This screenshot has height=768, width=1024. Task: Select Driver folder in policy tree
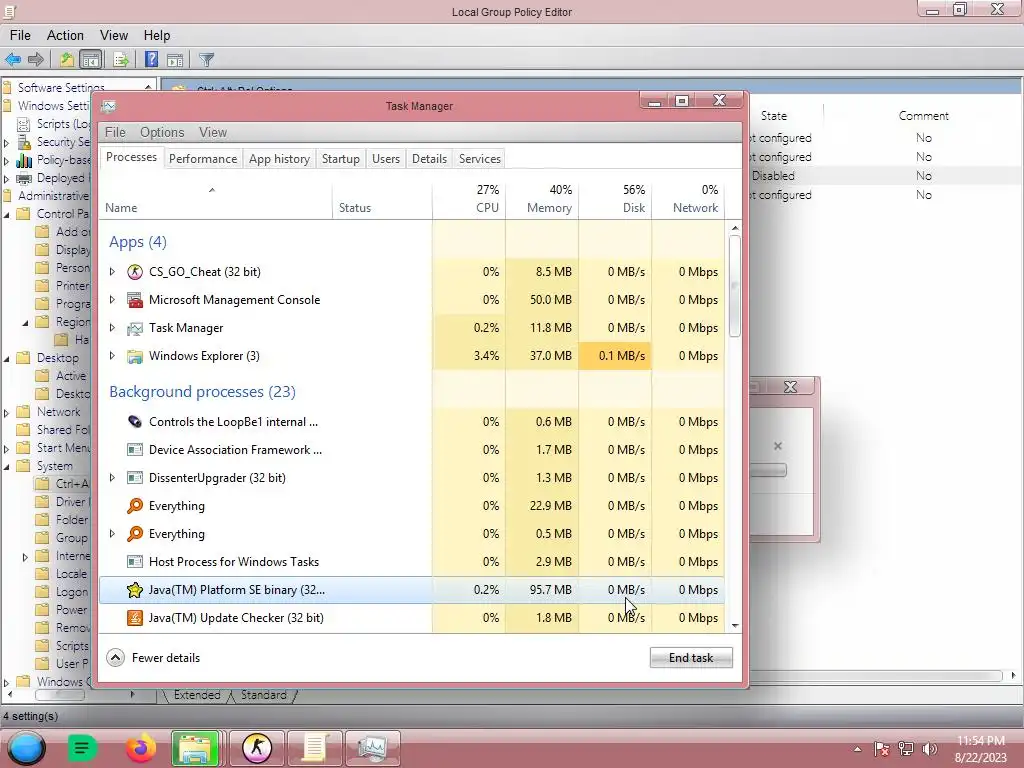click(x=63, y=502)
